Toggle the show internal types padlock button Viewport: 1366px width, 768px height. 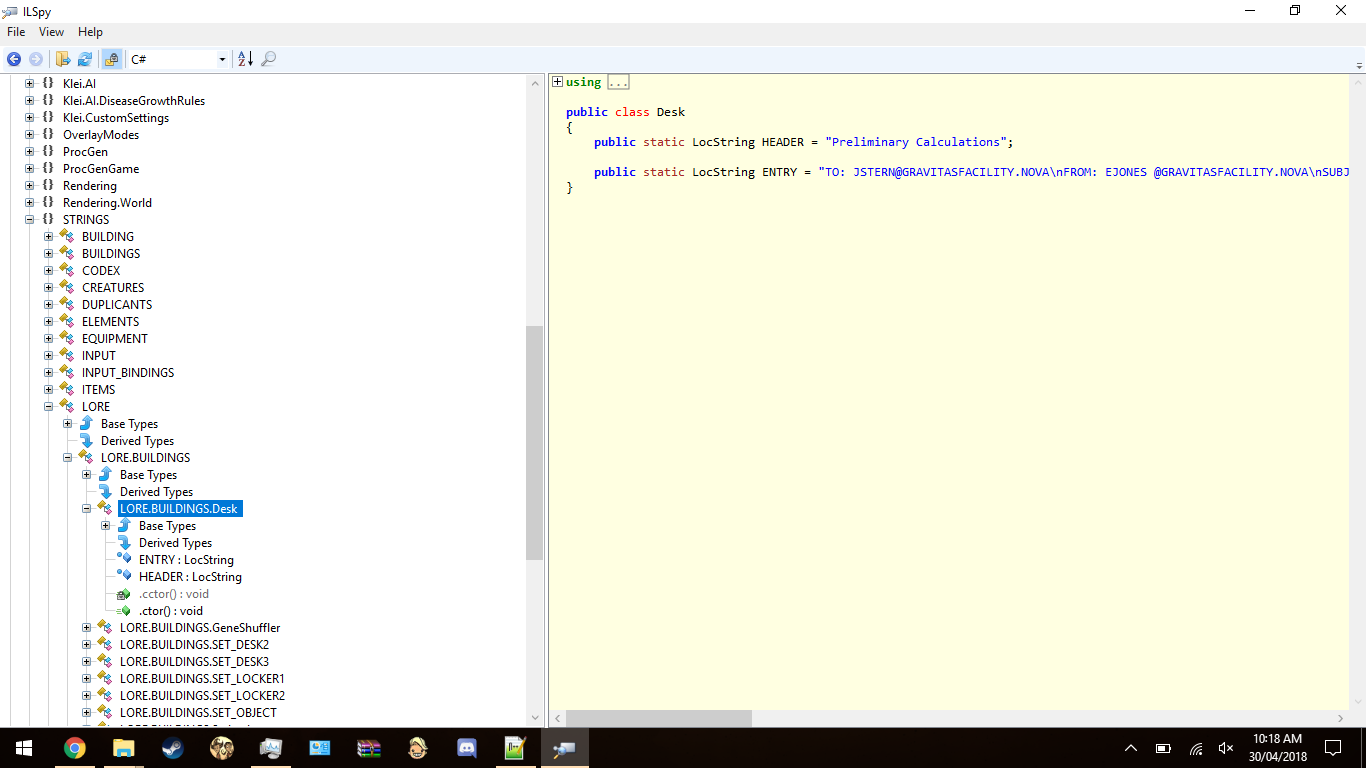click(111, 60)
